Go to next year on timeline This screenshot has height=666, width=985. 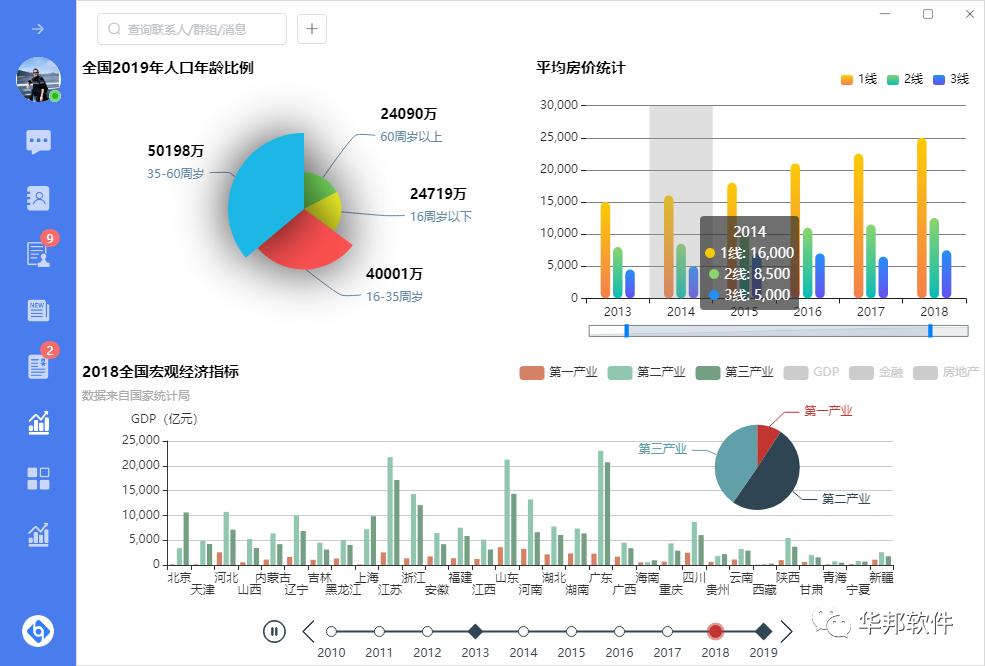[787, 631]
